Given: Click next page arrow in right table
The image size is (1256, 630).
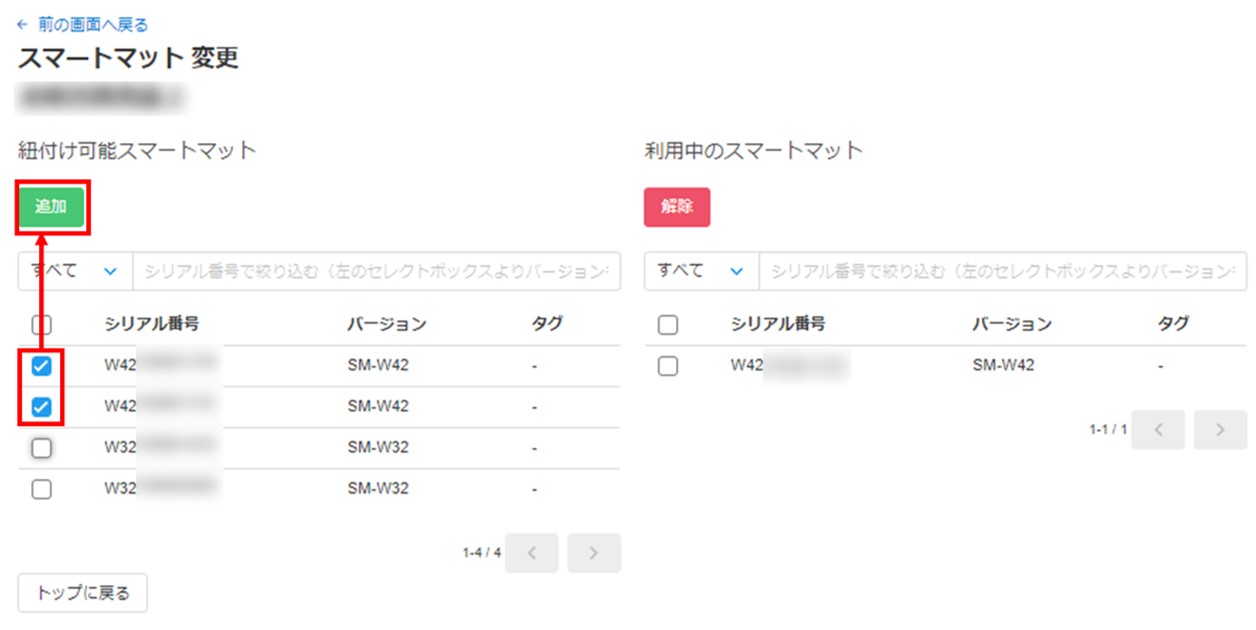Looking at the screenshot, I should 1220,429.
